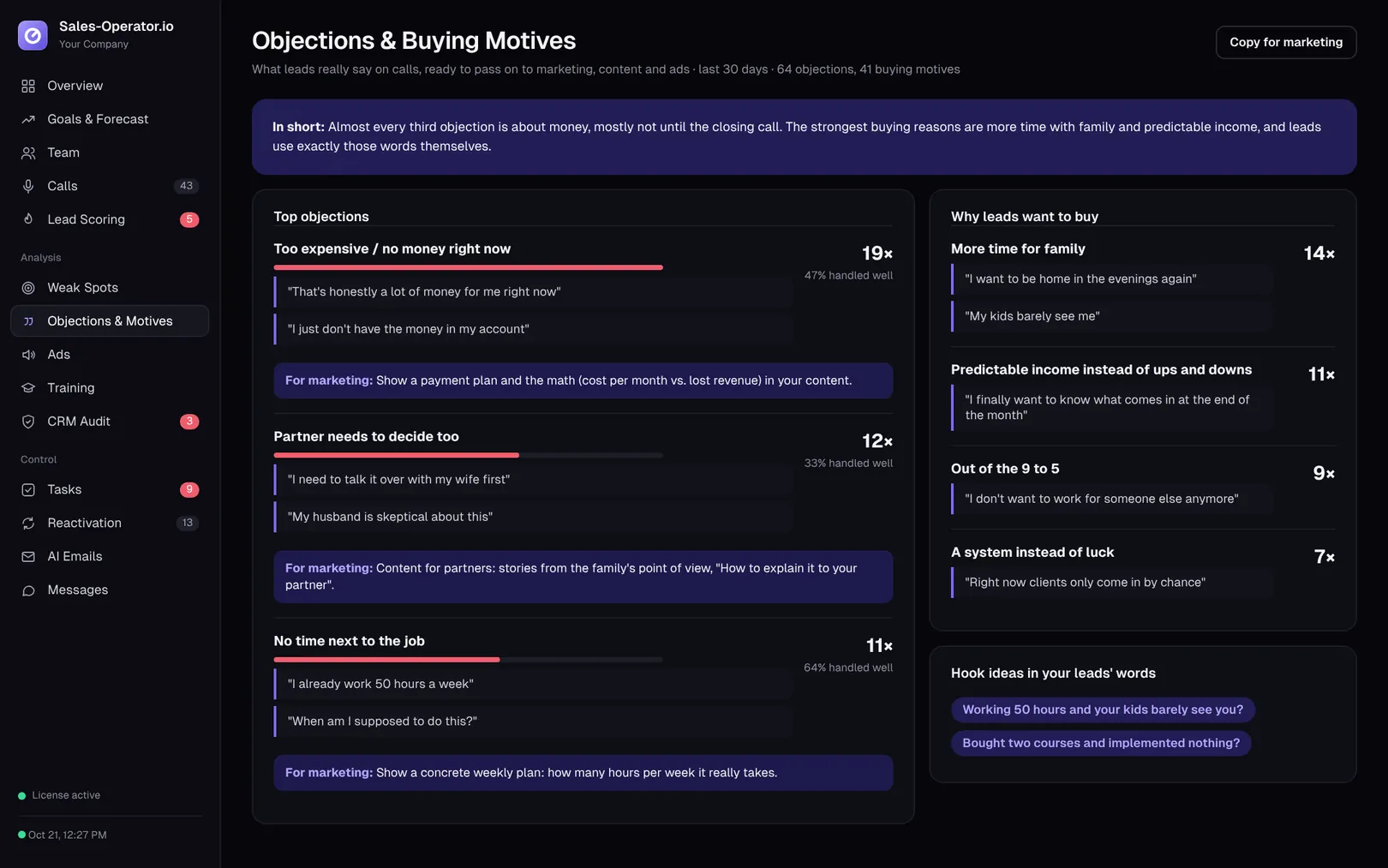Click the Training graduation cap icon

pyautogui.click(x=28, y=388)
